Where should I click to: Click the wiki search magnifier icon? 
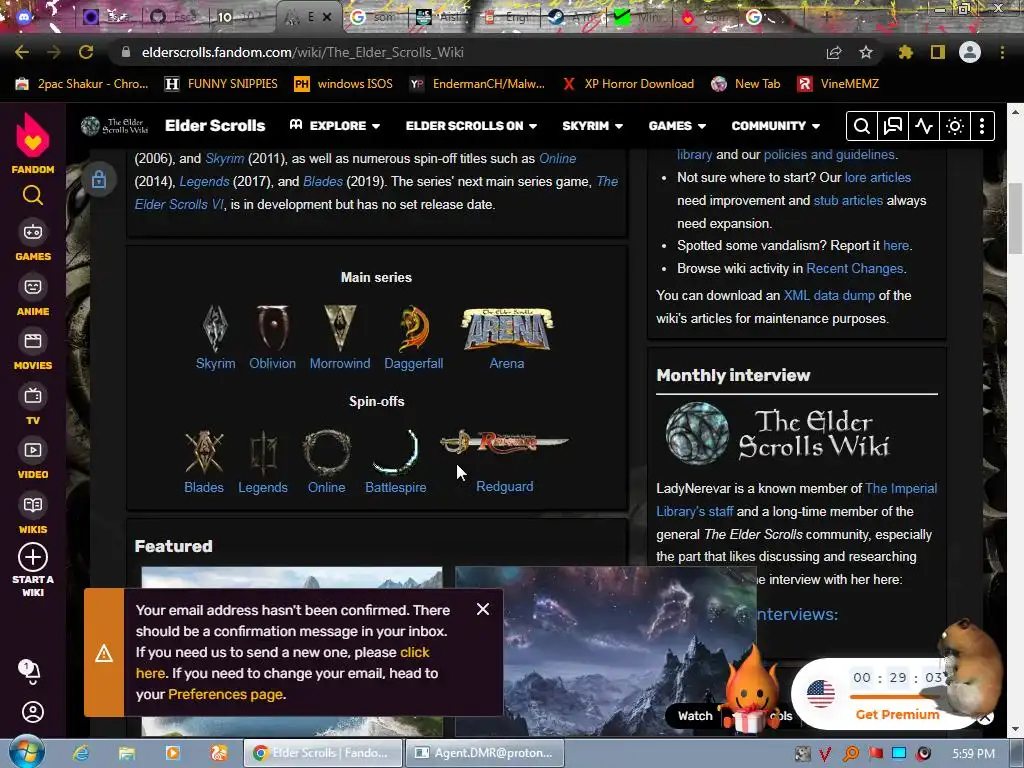[x=861, y=126]
